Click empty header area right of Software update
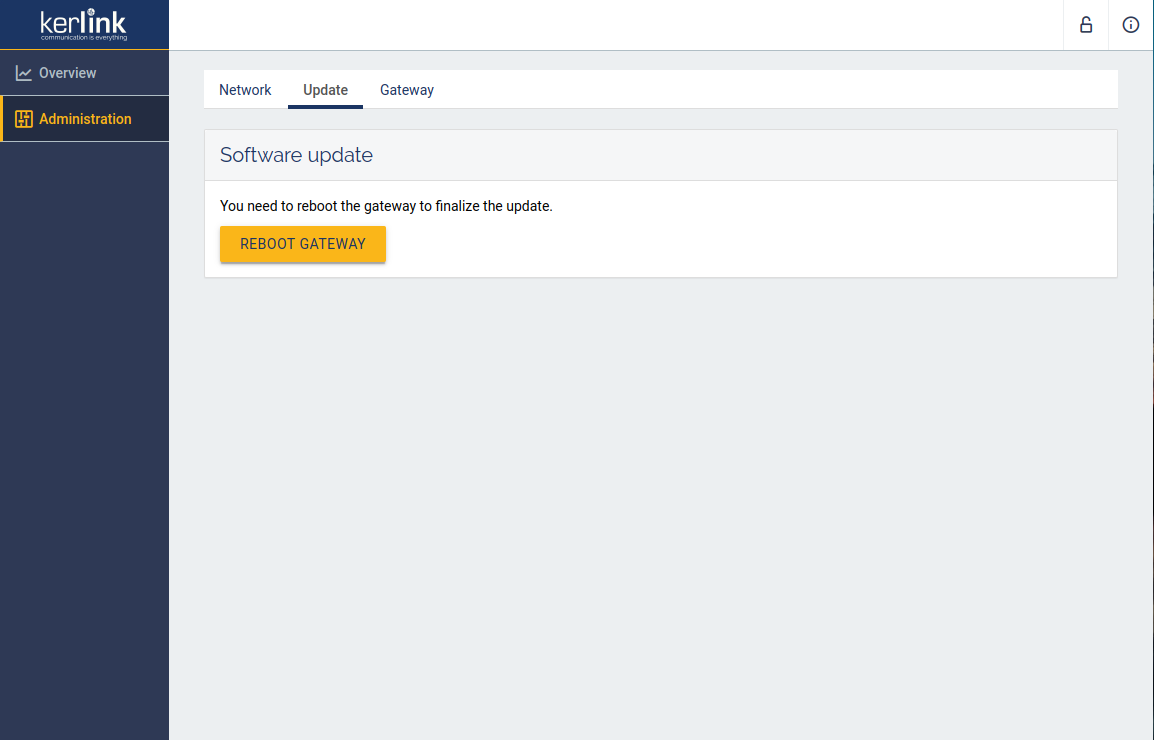The height and width of the screenshot is (740, 1154). pyautogui.click(x=750, y=155)
